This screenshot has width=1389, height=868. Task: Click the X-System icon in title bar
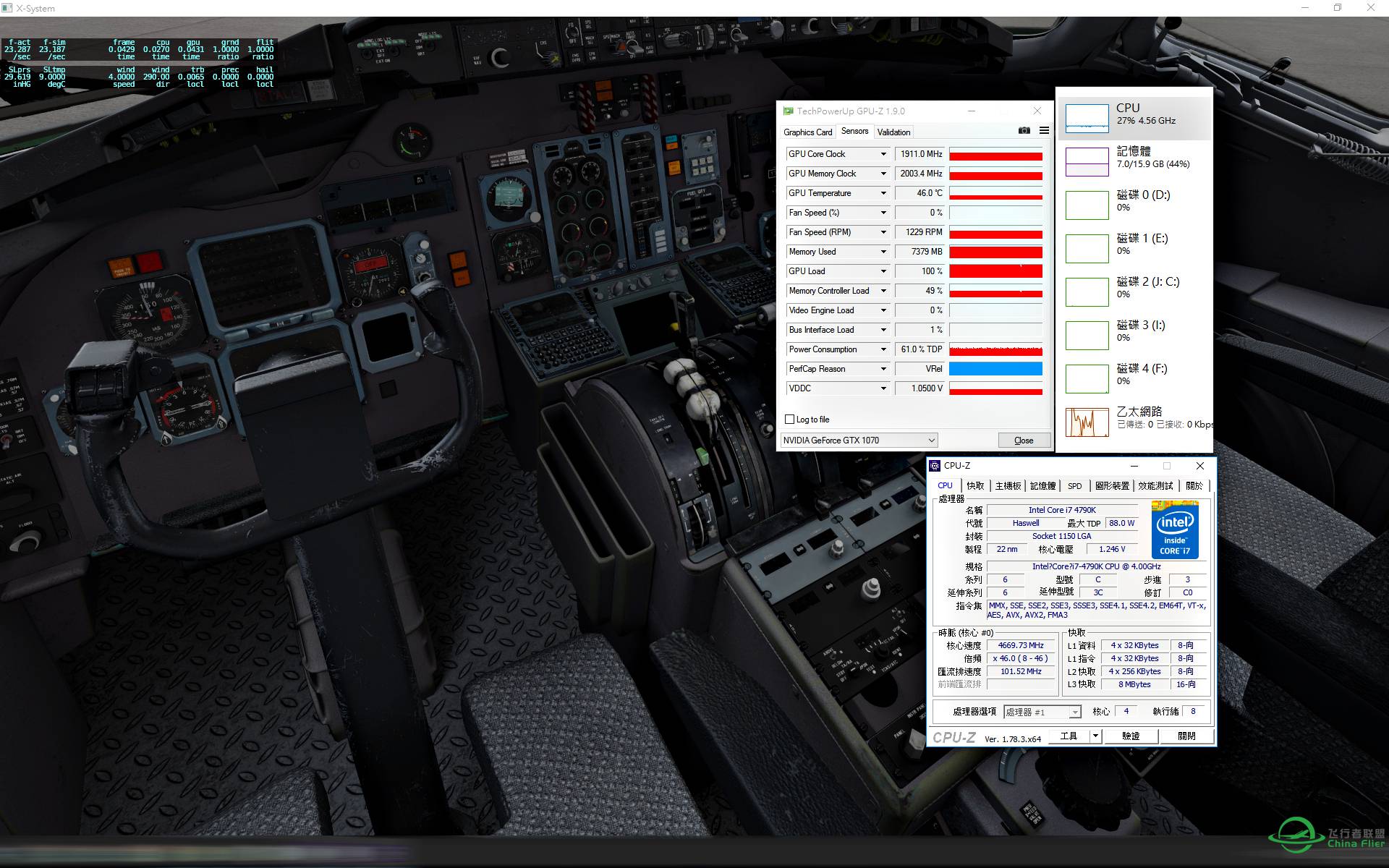coord(9,8)
